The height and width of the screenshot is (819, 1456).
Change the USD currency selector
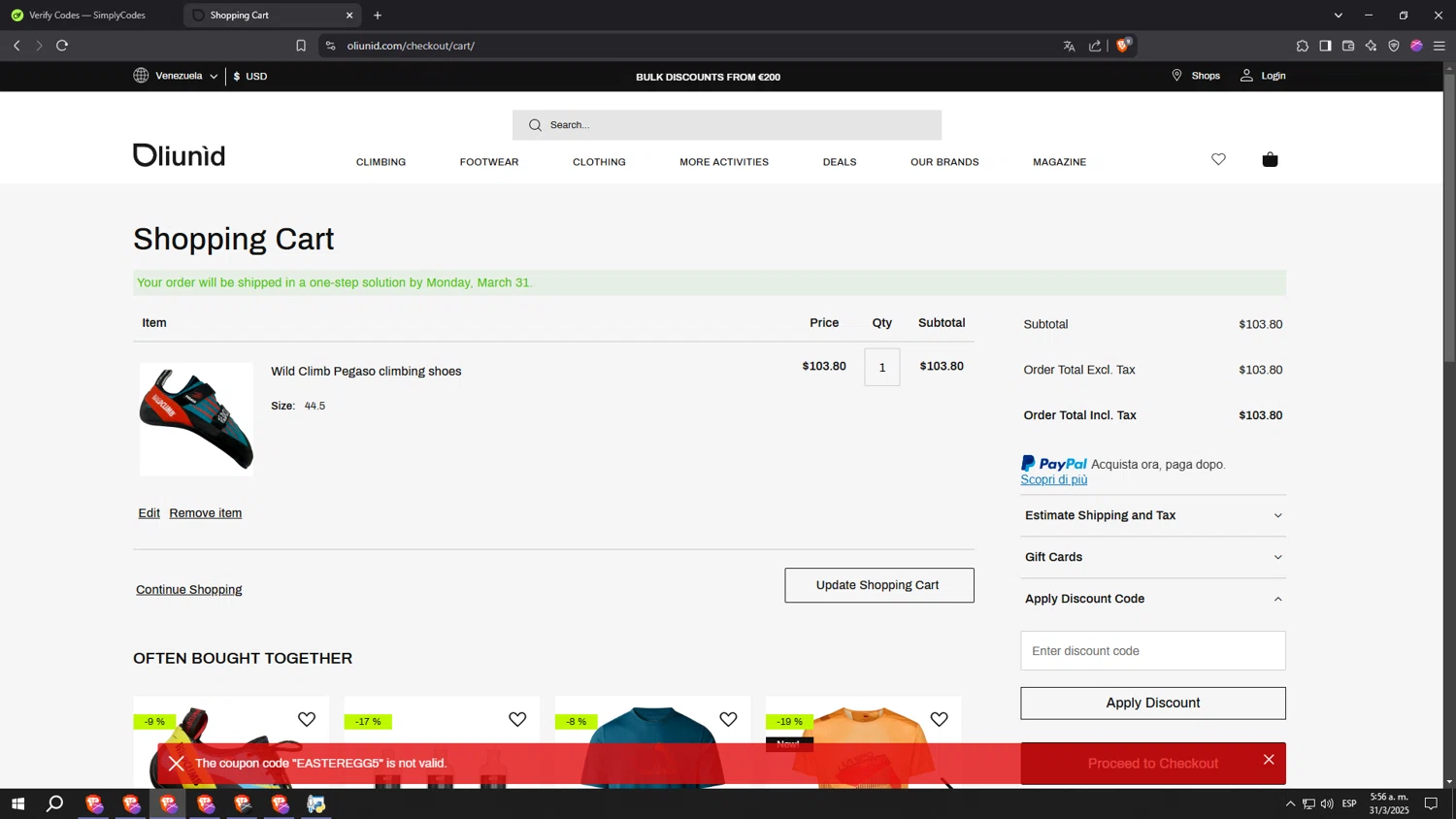click(x=250, y=76)
